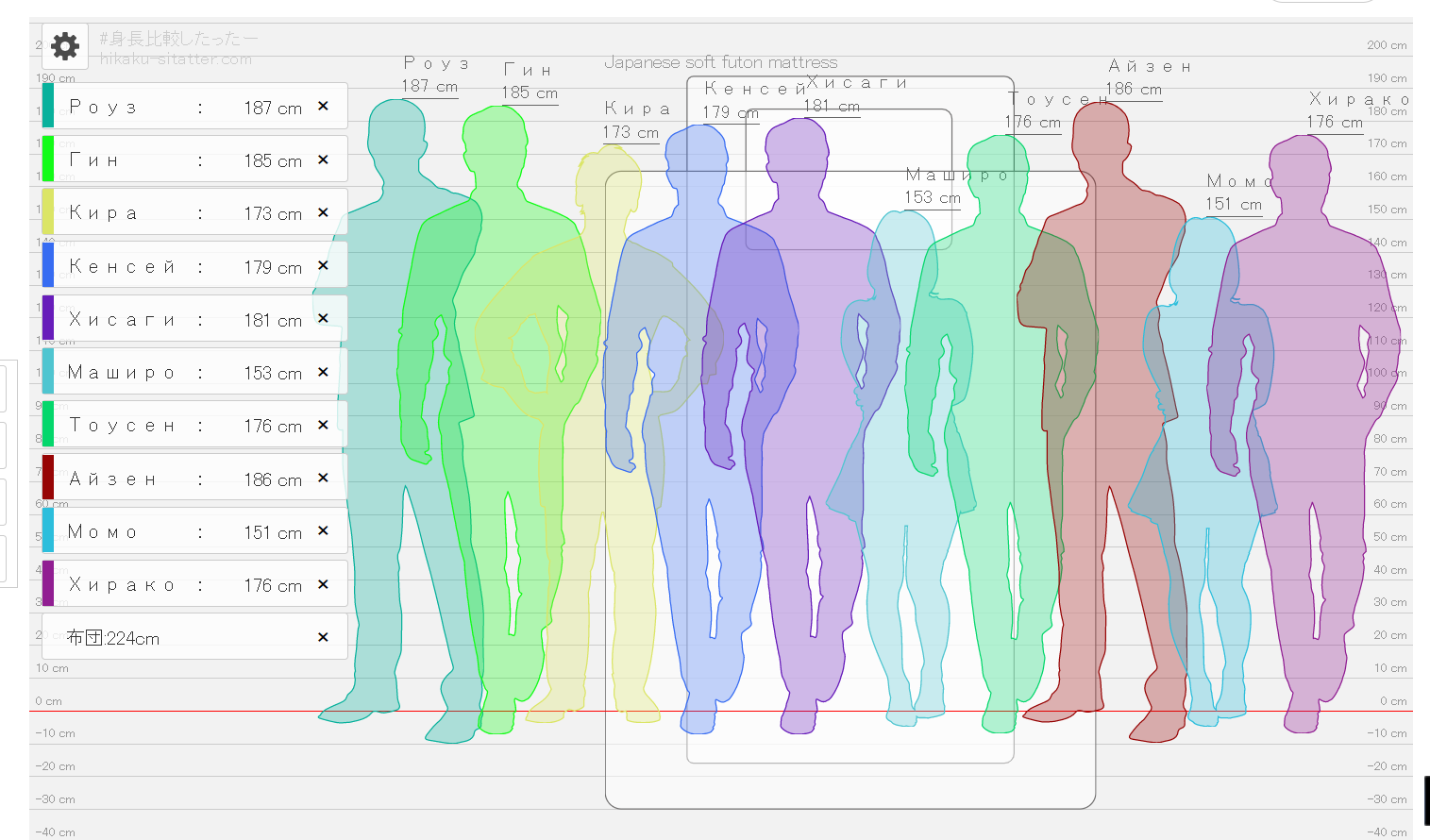The height and width of the screenshot is (840, 1430).
Task: Open the hikaku-sitatter.com link
Action: (176, 59)
